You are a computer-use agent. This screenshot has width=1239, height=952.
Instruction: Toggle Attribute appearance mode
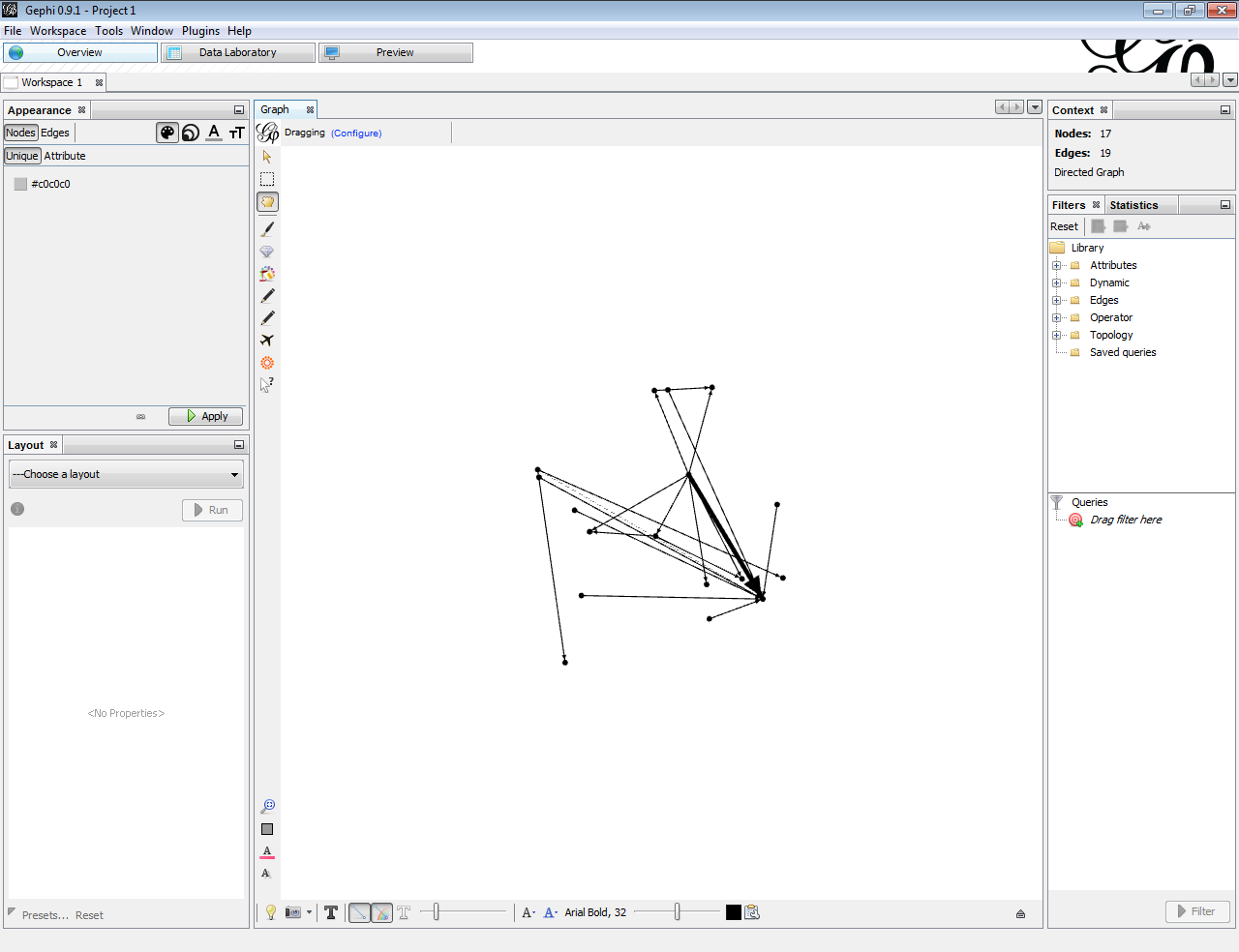[65, 156]
